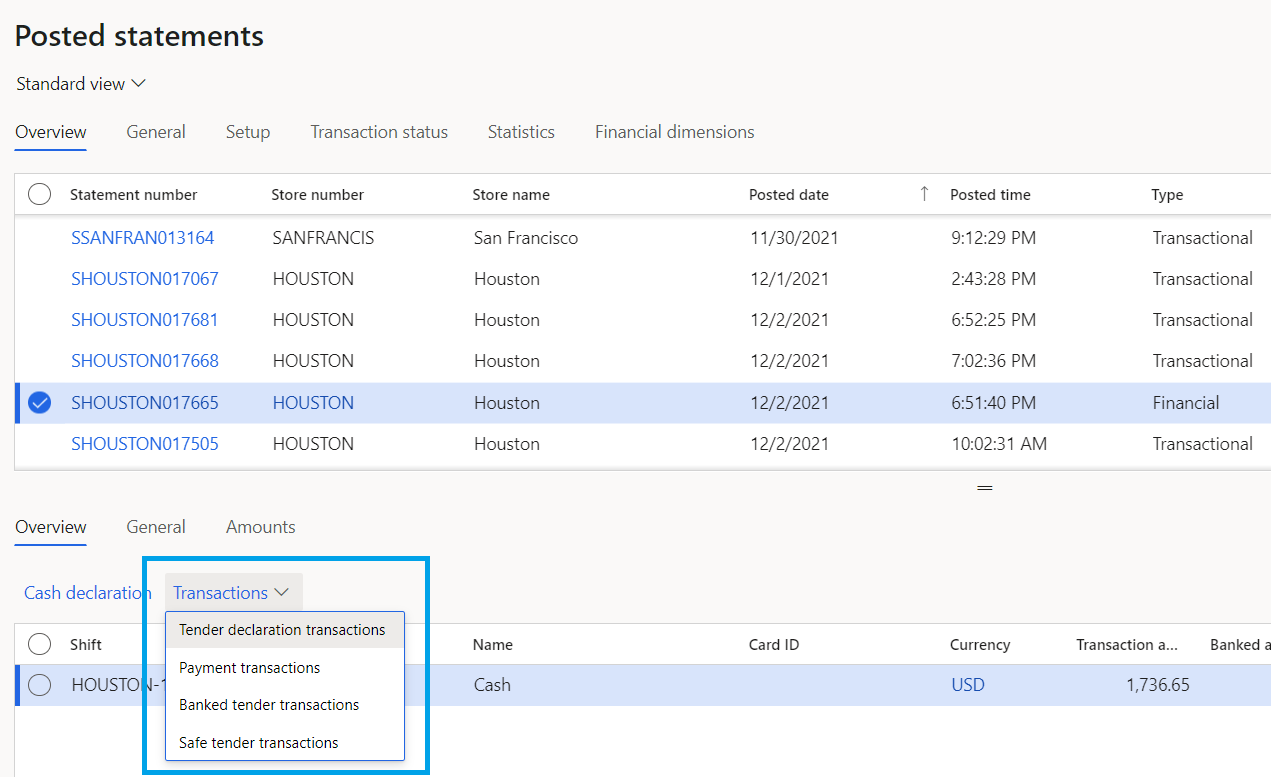
Task: Click the splitter handle between grids
Action: point(984,487)
